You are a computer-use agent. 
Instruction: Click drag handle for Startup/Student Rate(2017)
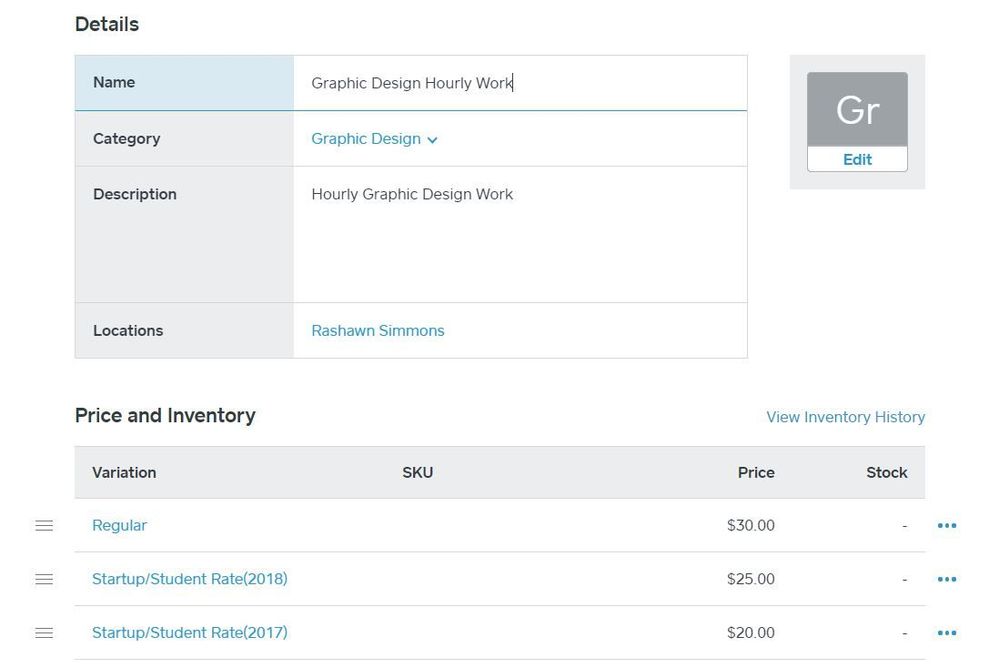point(44,632)
